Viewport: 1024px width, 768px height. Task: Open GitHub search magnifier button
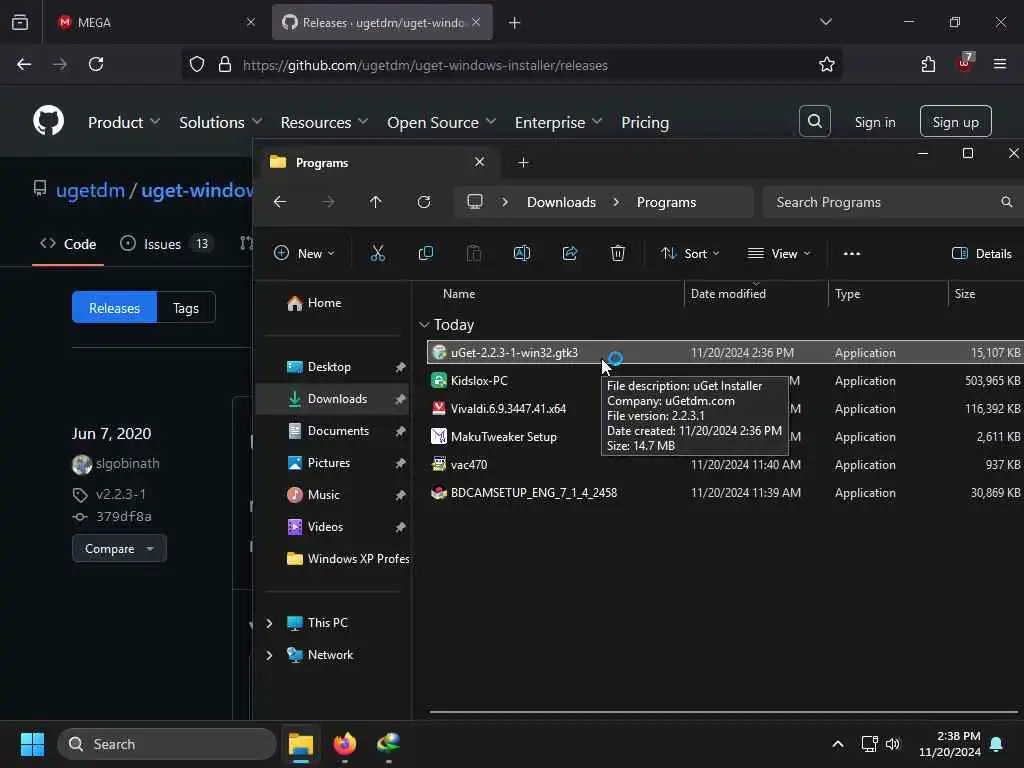pyautogui.click(x=814, y=121)
